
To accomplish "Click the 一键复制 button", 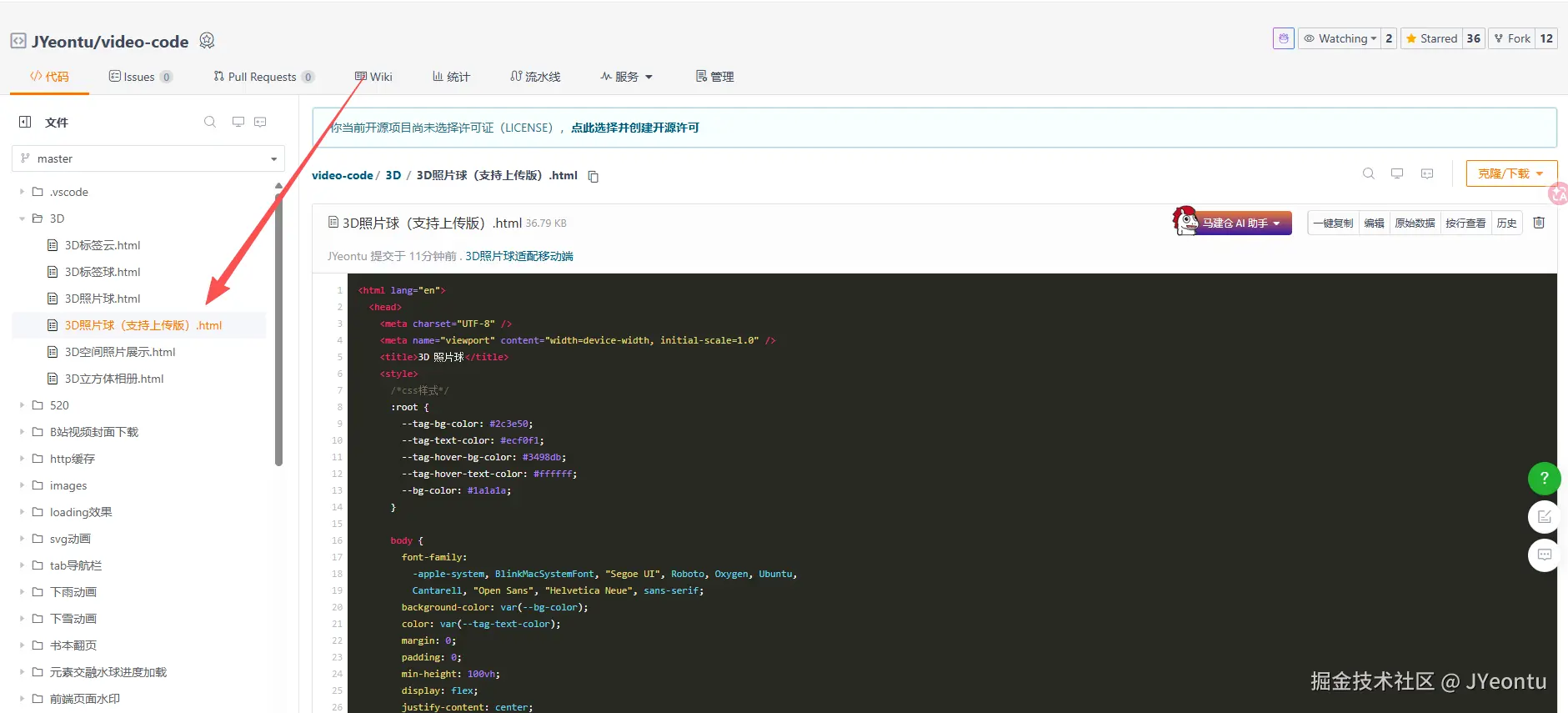I will [x=1333, y=223].
